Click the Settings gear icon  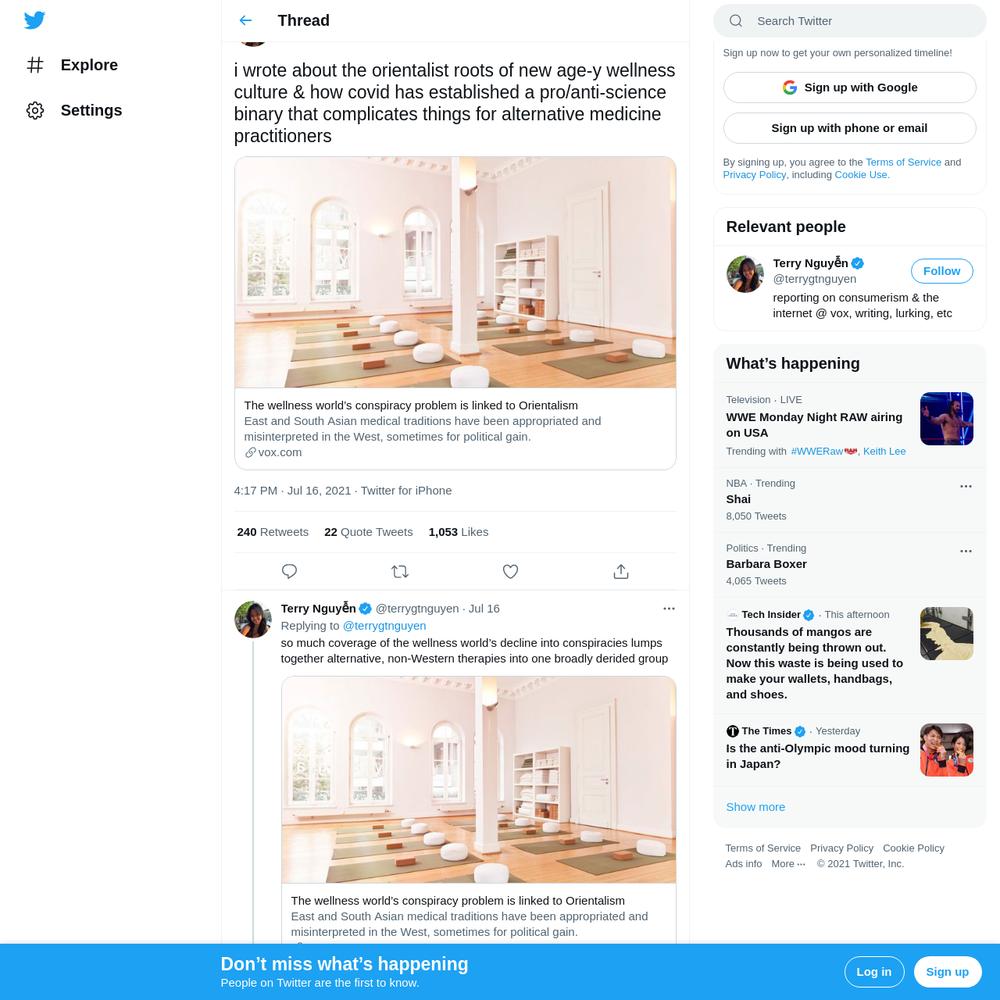pos(35,110)
